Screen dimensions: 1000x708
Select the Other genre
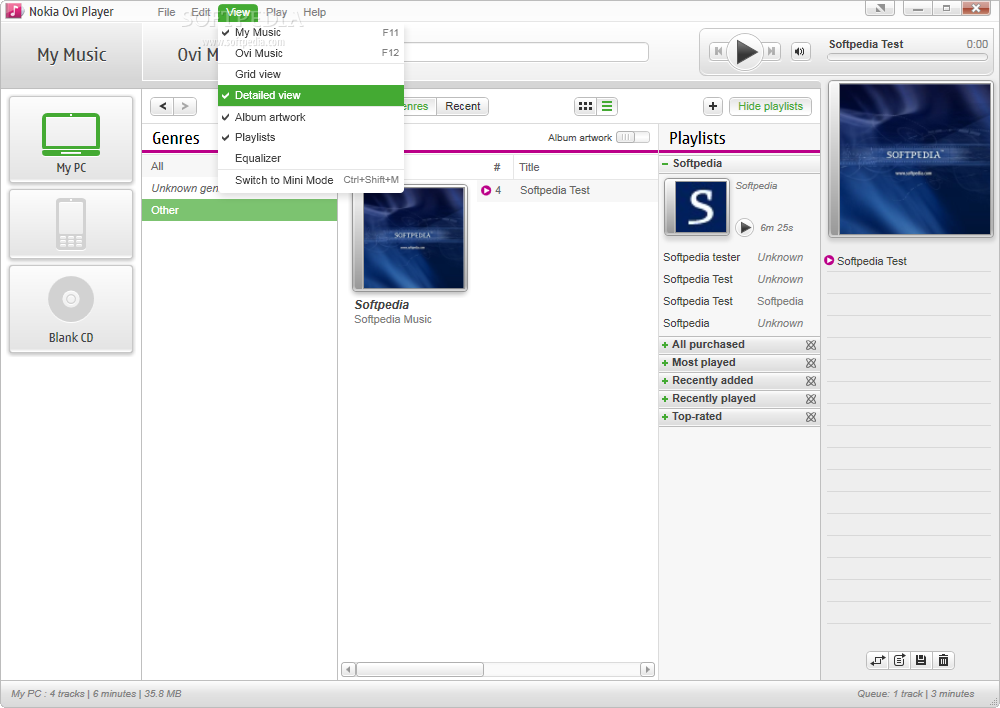coord(239,210)
